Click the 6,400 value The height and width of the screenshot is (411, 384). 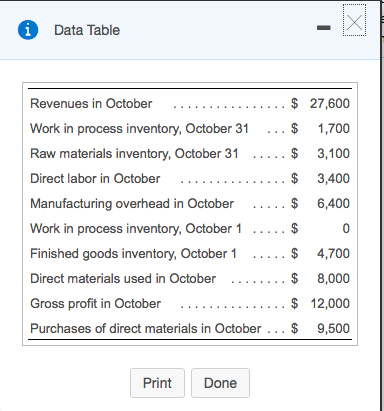click(x=333, y=204)
